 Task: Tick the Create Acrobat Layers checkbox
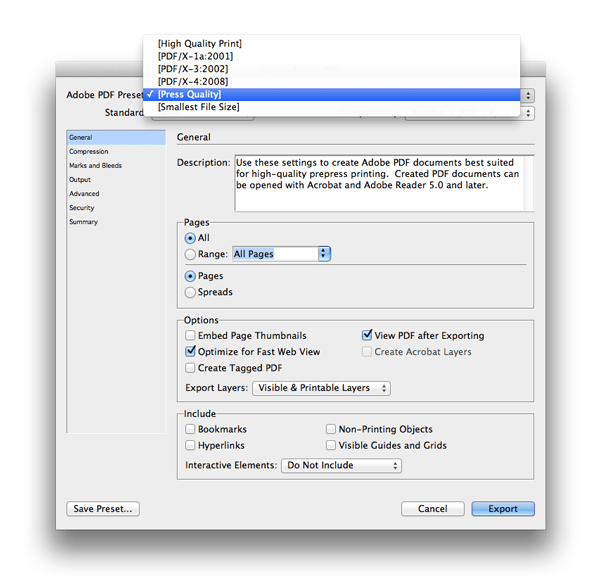pyautogui.click(x=367, y=352)
